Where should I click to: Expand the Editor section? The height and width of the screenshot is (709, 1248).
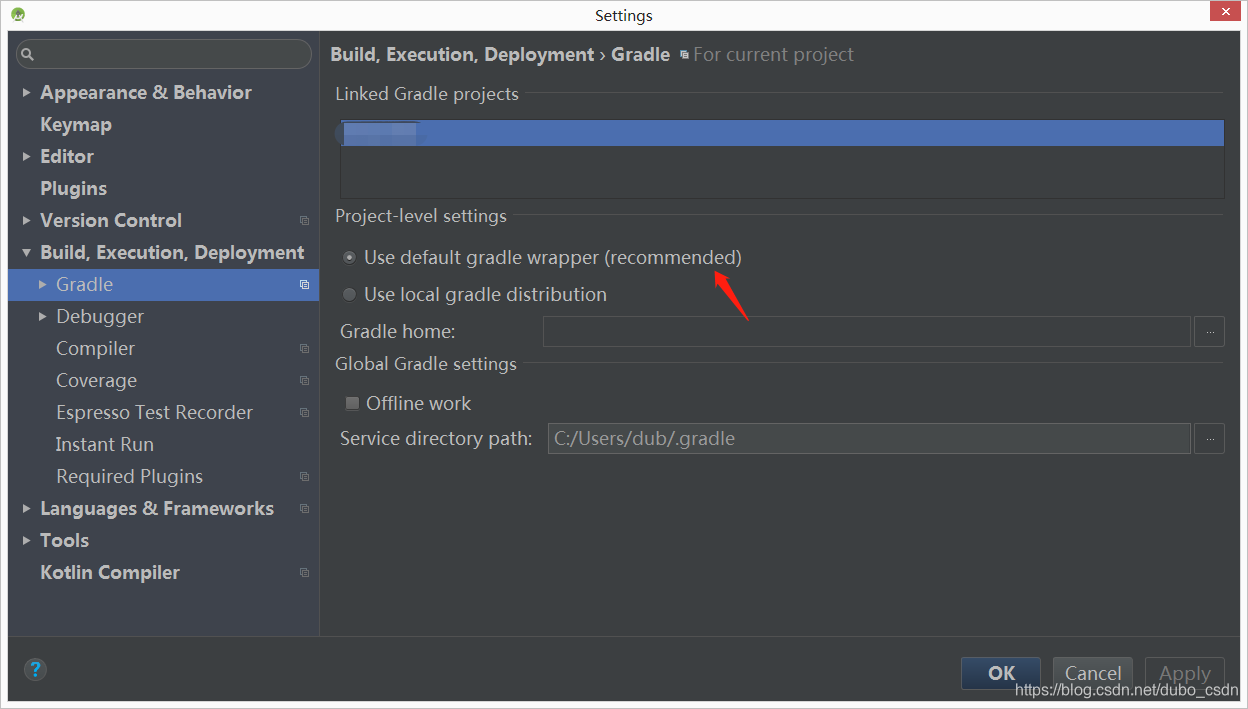click(26, 157)
